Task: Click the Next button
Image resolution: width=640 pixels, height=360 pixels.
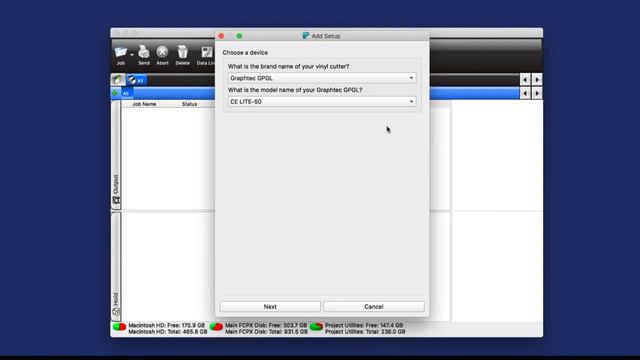Action: point(270,307)
